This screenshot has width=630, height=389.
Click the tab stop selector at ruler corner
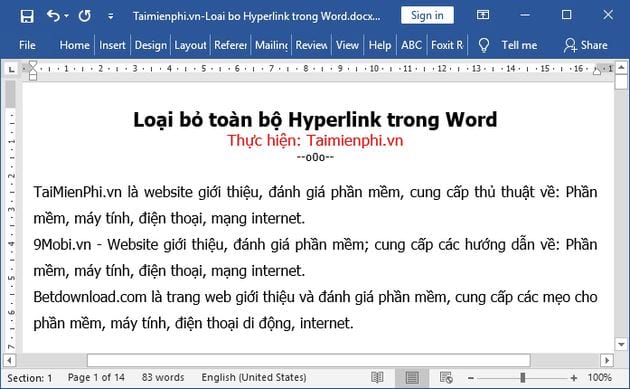tap(12, 69)
